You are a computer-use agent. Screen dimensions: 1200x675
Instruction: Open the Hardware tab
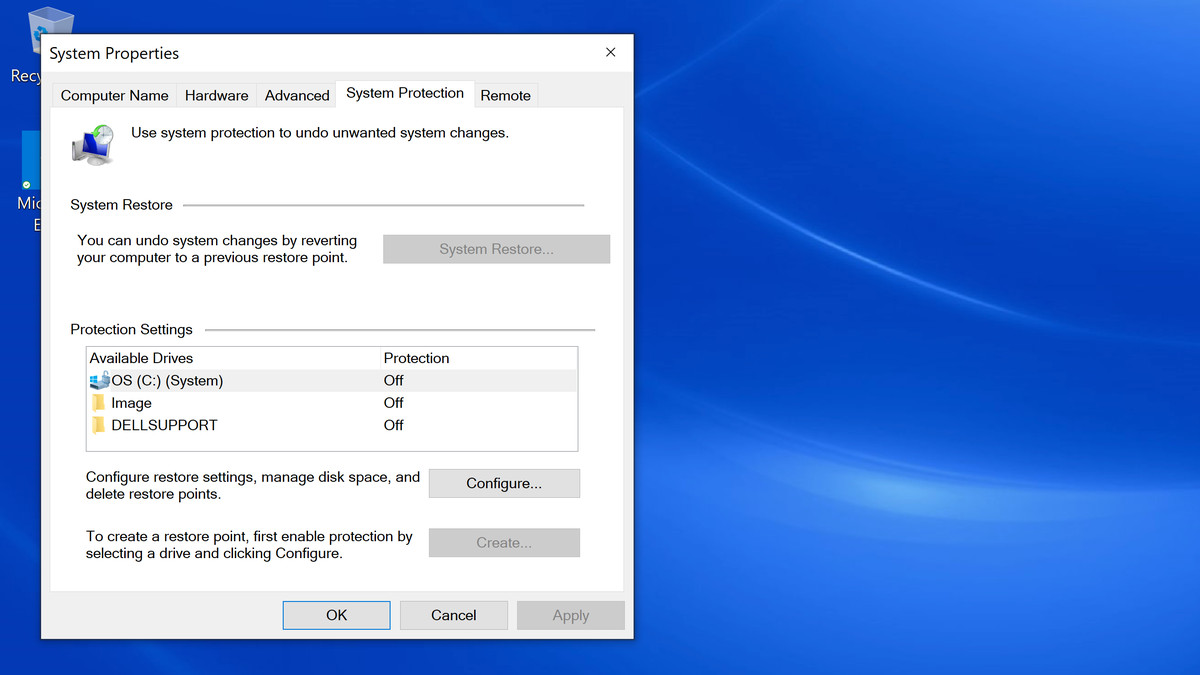pyautogui.click(x=216, y=95)
